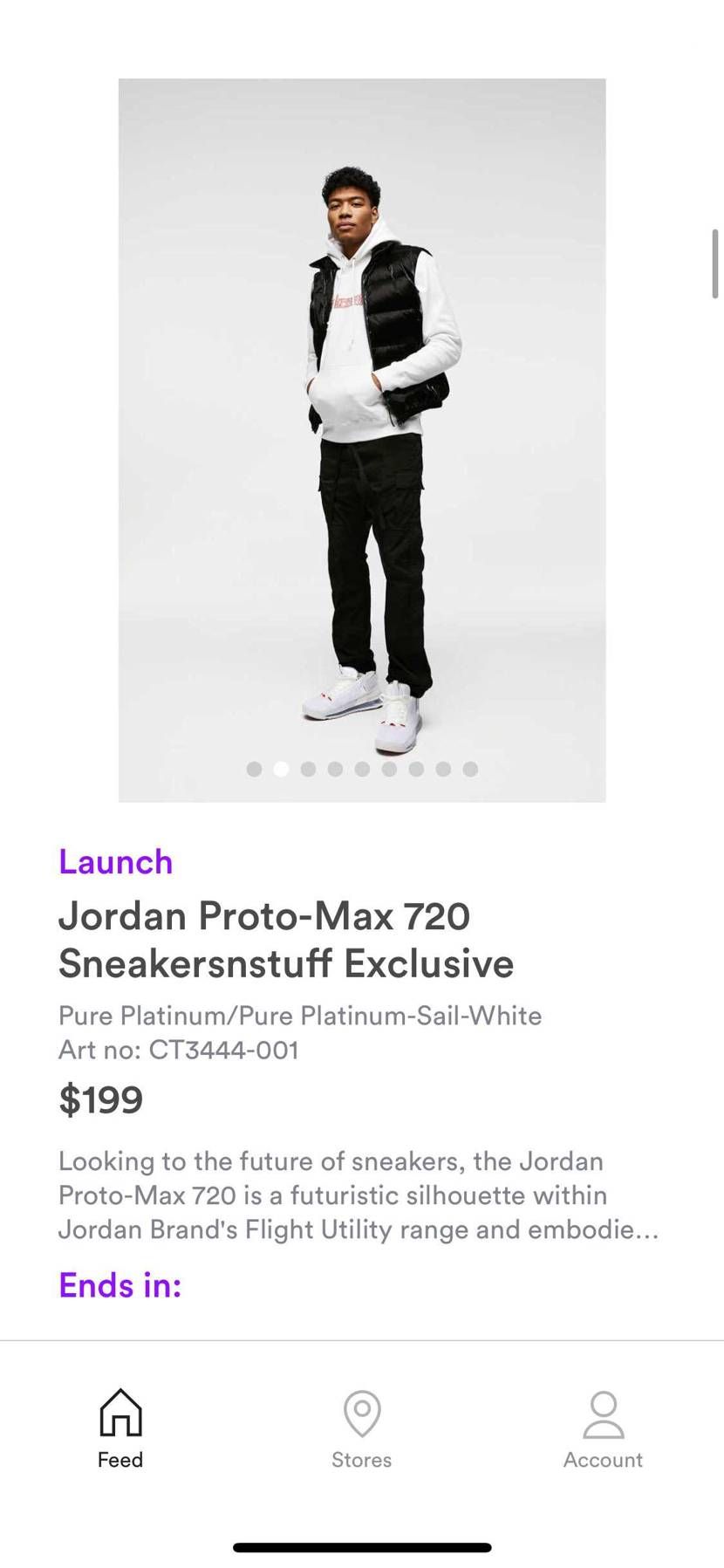Viewport: 724px width, 1568px height.
Task: Expand the truncated product description text
Action: (359, 1195)
